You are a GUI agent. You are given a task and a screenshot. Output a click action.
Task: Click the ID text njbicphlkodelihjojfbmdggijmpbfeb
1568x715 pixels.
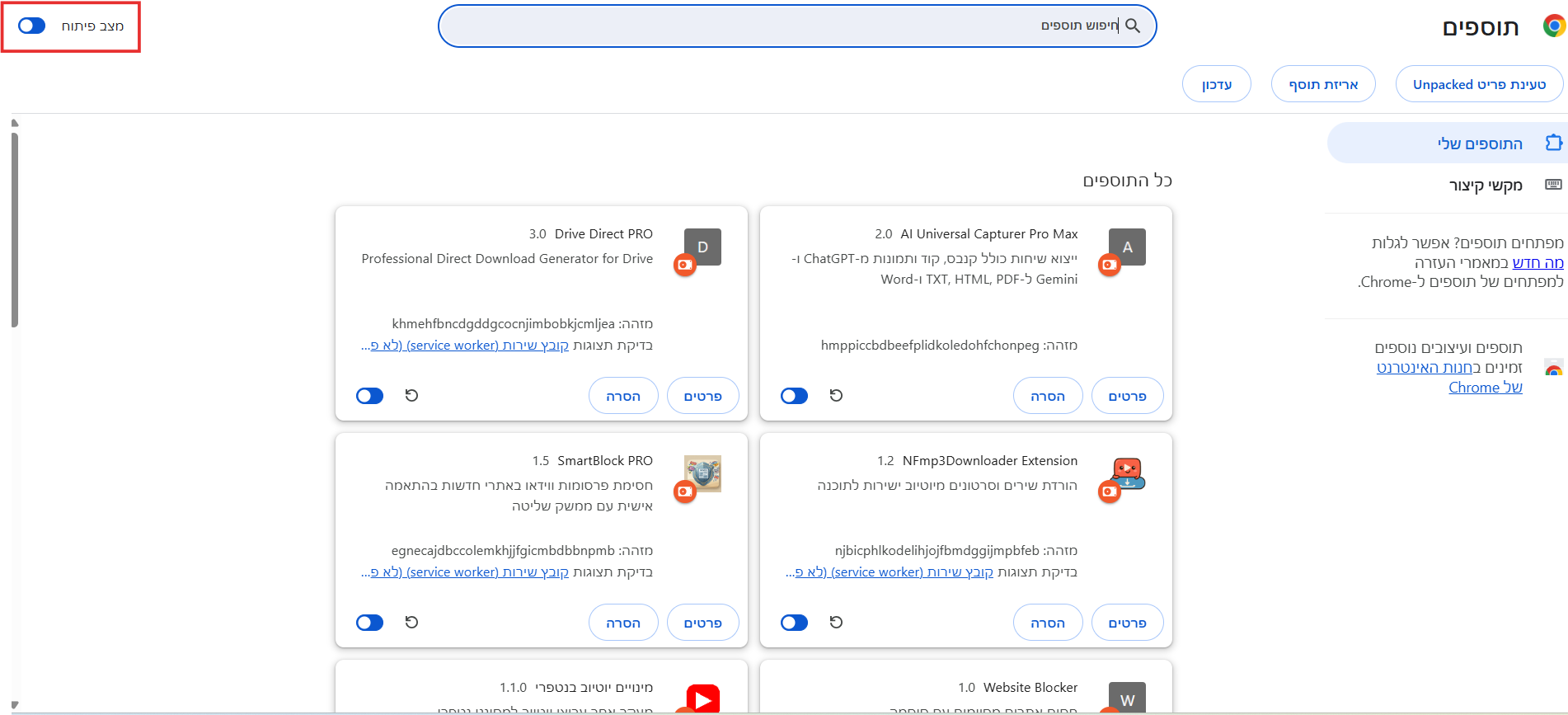pyautogui.click(x=937, y=550)
